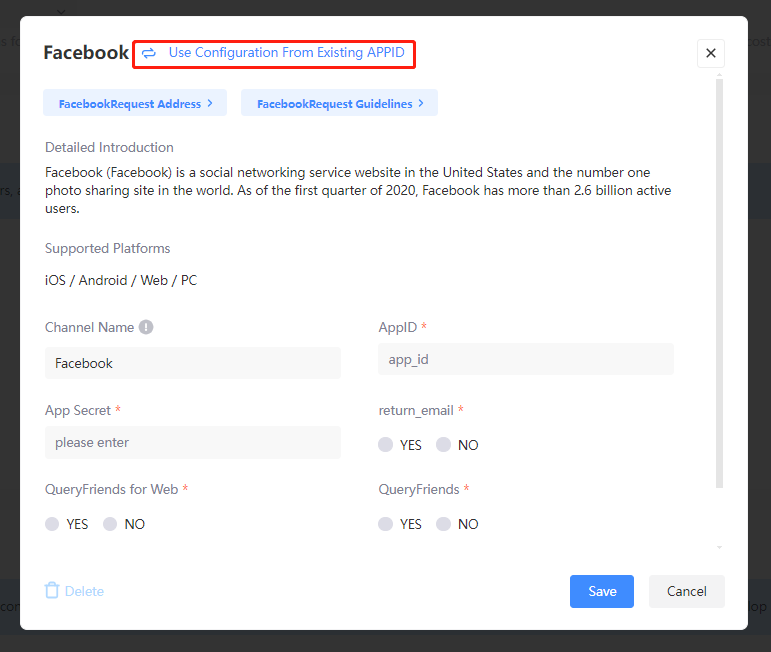Open the FacebookRequest Guidelines link
This screenshot has height=652, width=771.
click(x=339, y=103)
